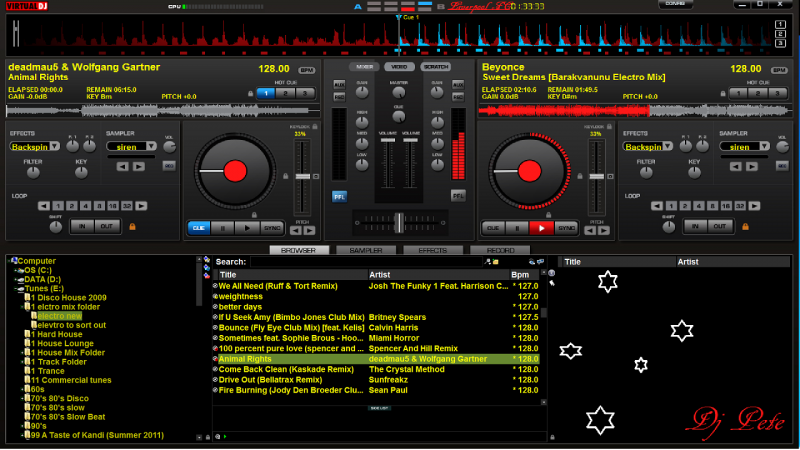The width and height of the screenshot is (800, 450).
Task: Expand the Tunes (E:) drive
Action: click(16, 288)
